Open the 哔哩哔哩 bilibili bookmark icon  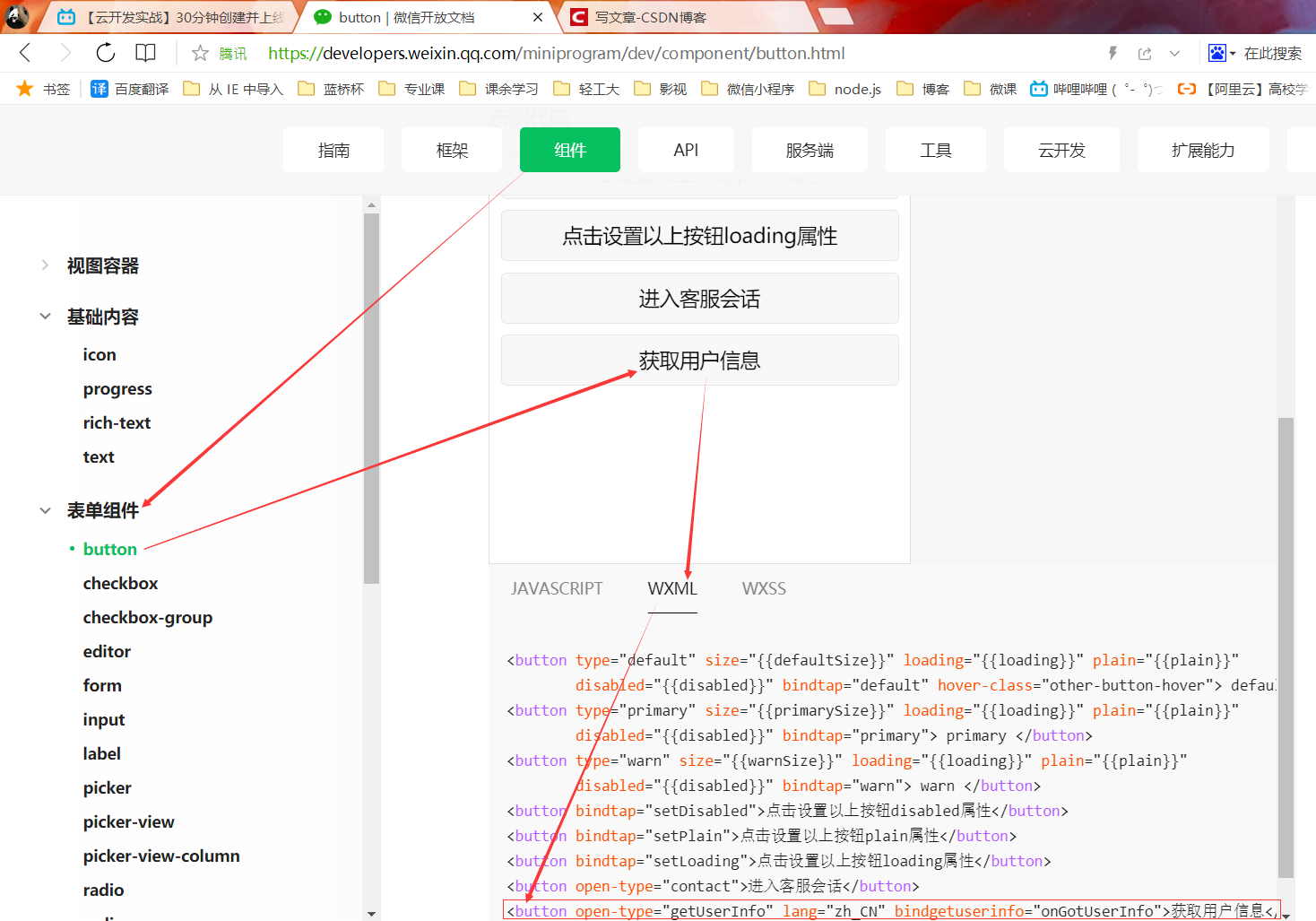[x=1038, y=88]
